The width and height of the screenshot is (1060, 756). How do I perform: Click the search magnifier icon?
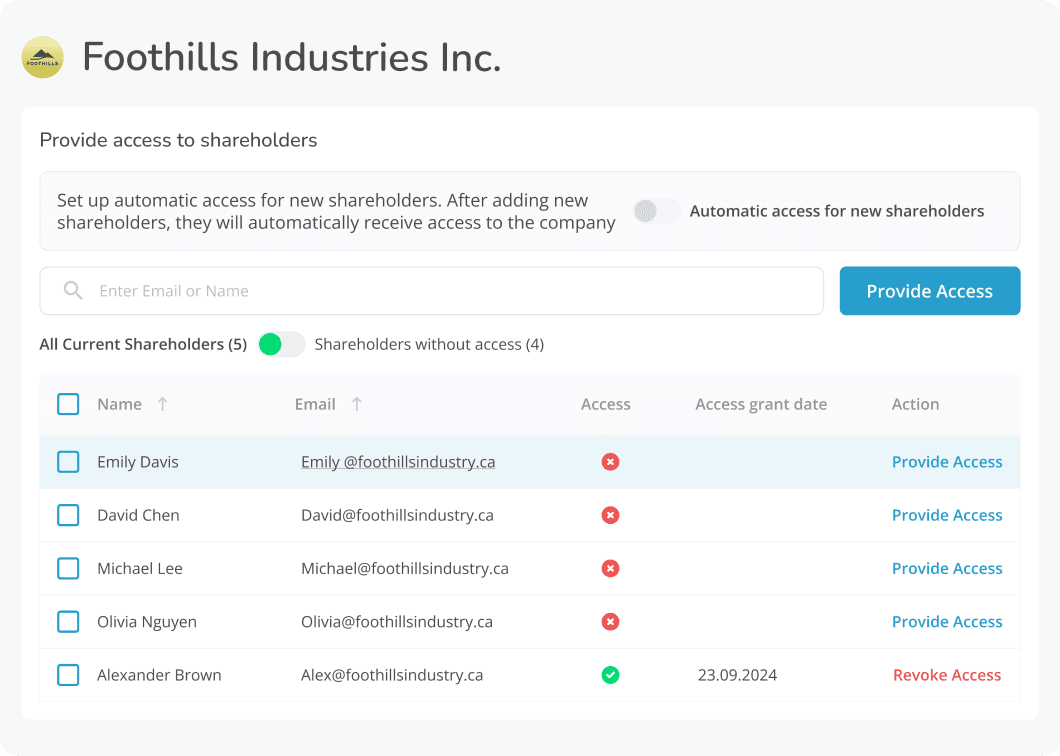[73, 291]
